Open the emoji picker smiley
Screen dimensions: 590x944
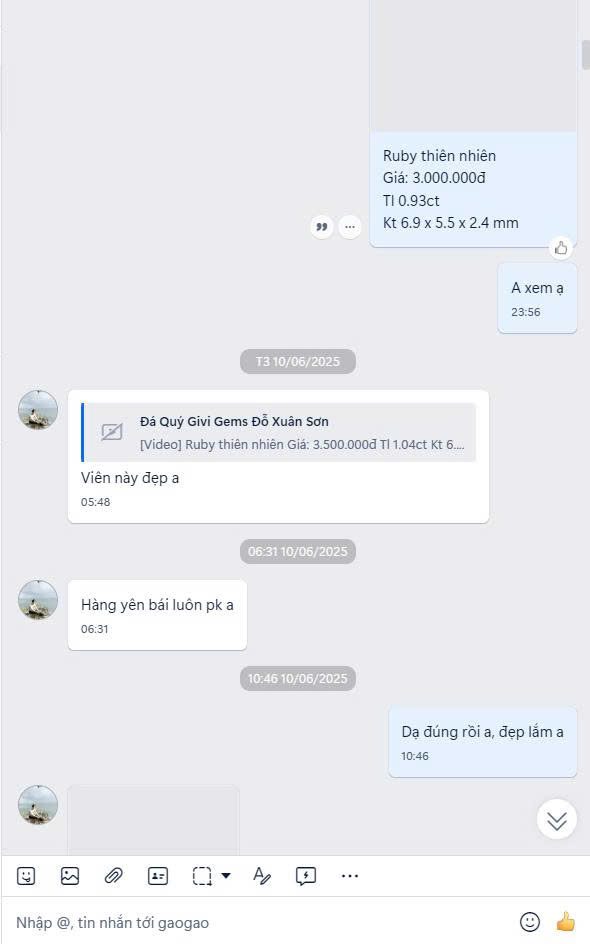coord(530,922)
